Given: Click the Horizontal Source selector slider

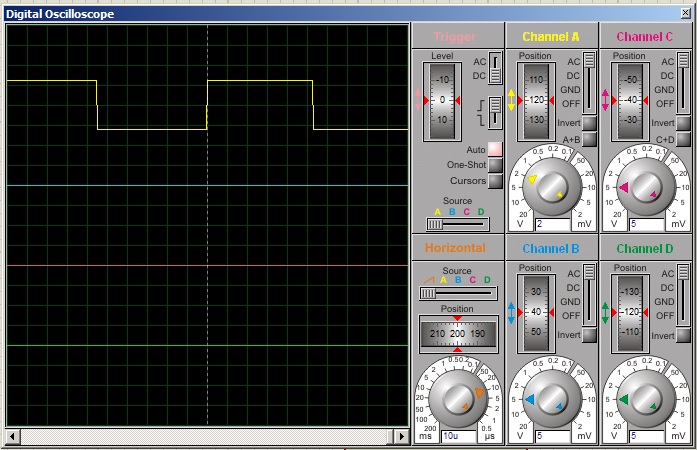Looking at the screenshot, I should pos(458,293).
